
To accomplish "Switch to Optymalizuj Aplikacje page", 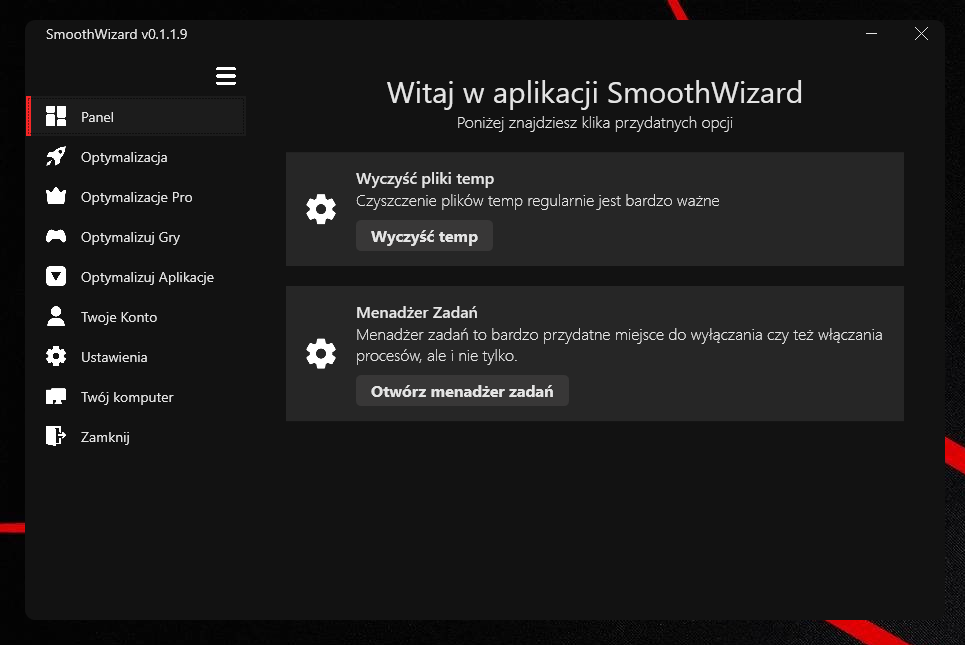I will click(137, 277).
